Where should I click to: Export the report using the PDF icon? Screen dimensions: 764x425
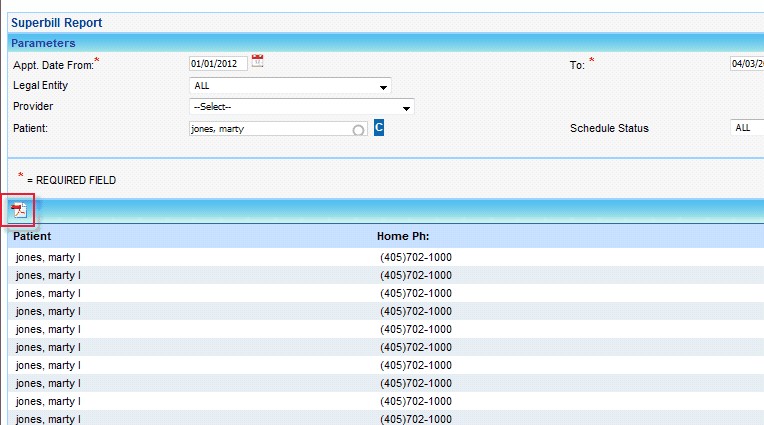click(x=19, y=209)
